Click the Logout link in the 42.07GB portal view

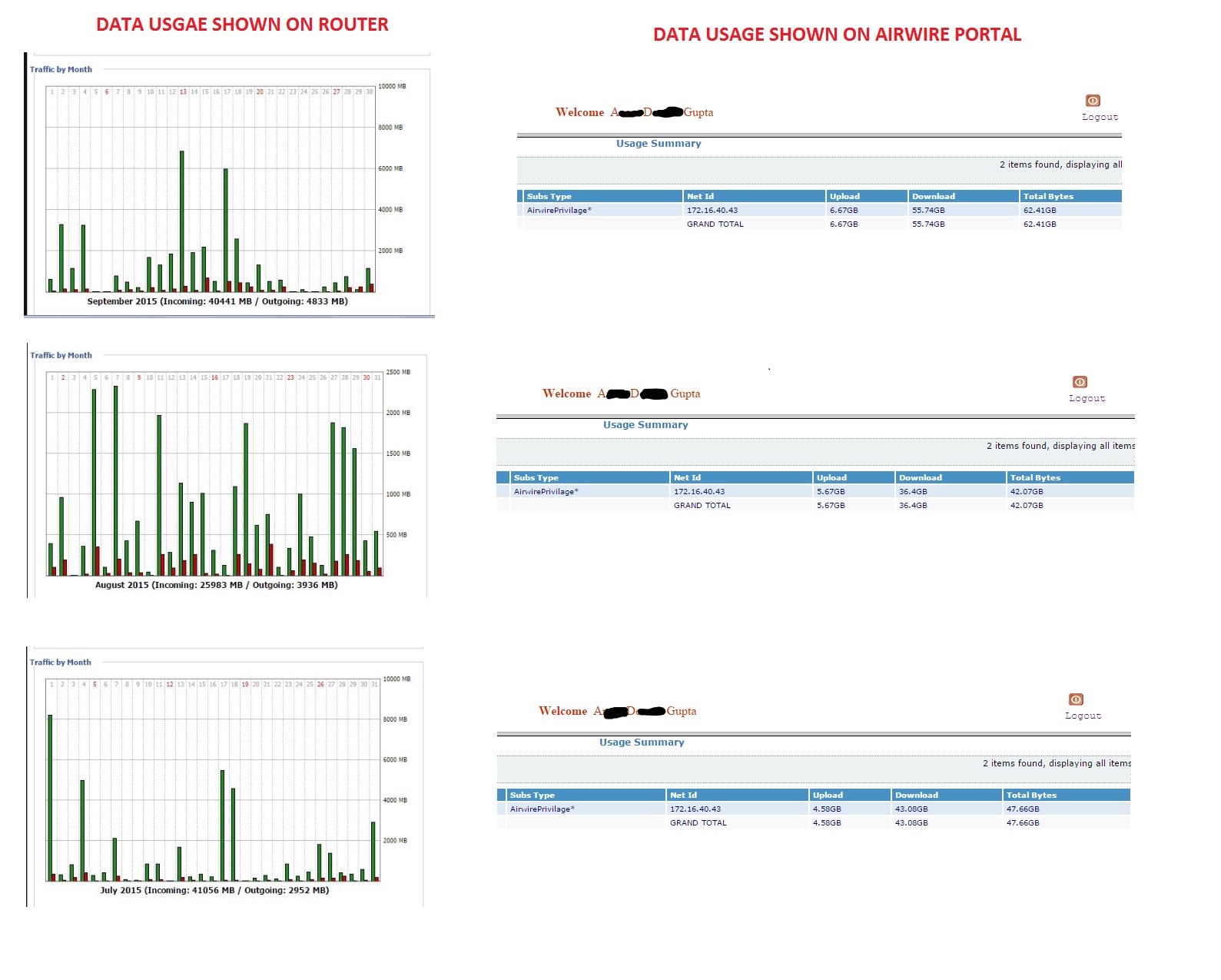1087,398
